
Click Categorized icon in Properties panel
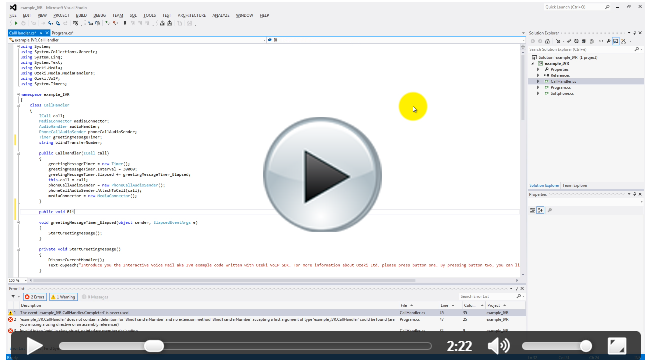(532, 210)
